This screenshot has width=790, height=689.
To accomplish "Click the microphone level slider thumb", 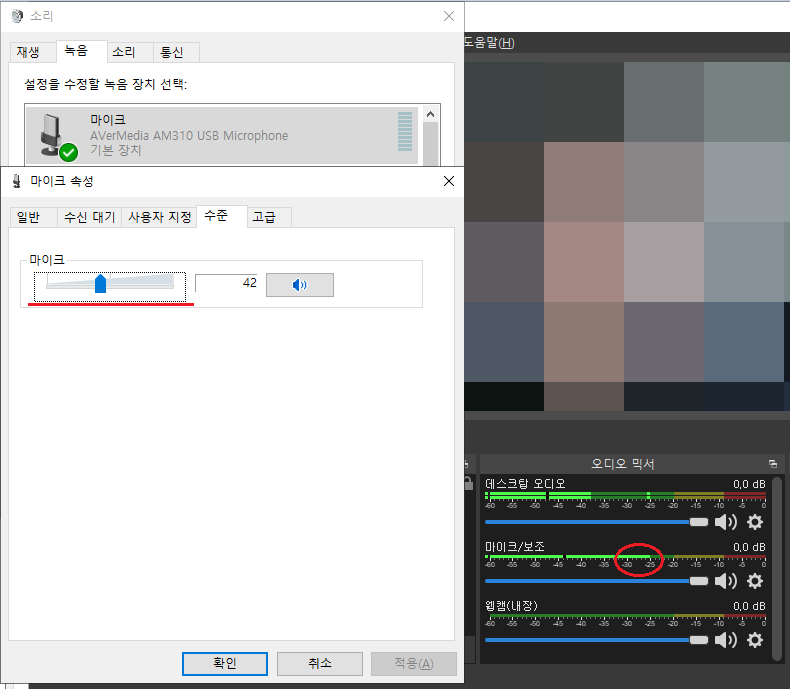I will (101, 284).
